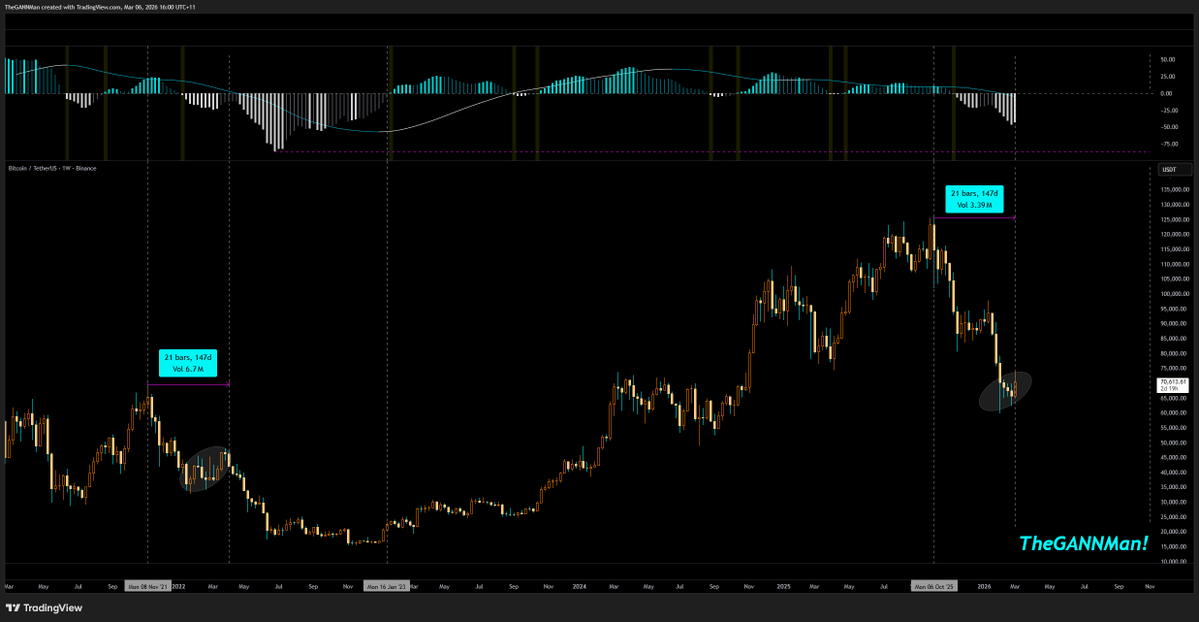Click the 30,000.00 price axis label
The width and height of the screenshot is (1199, 622).
click(x=1175, y=503)
